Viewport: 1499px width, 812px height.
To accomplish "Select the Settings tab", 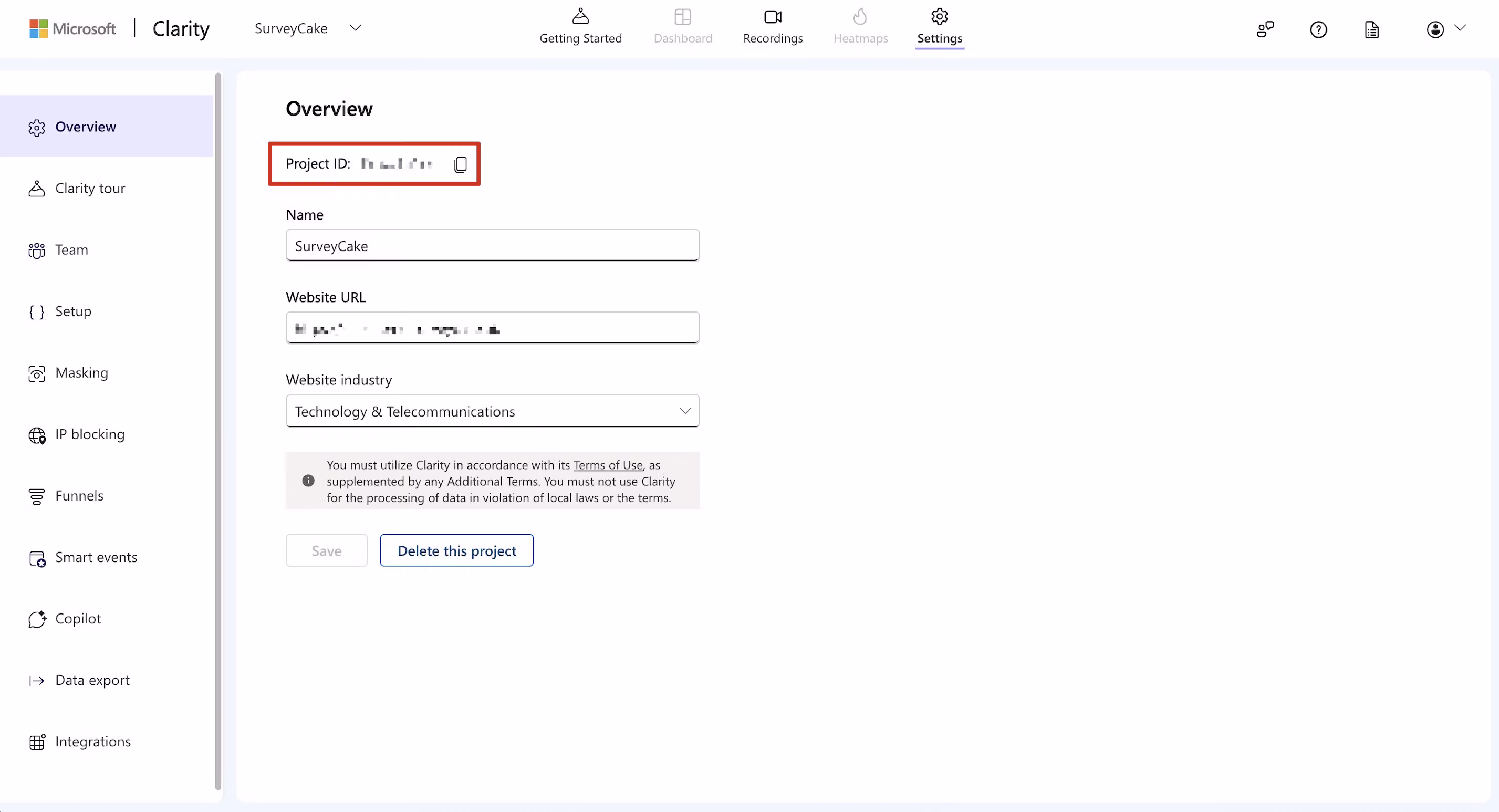I will point(940,27).
